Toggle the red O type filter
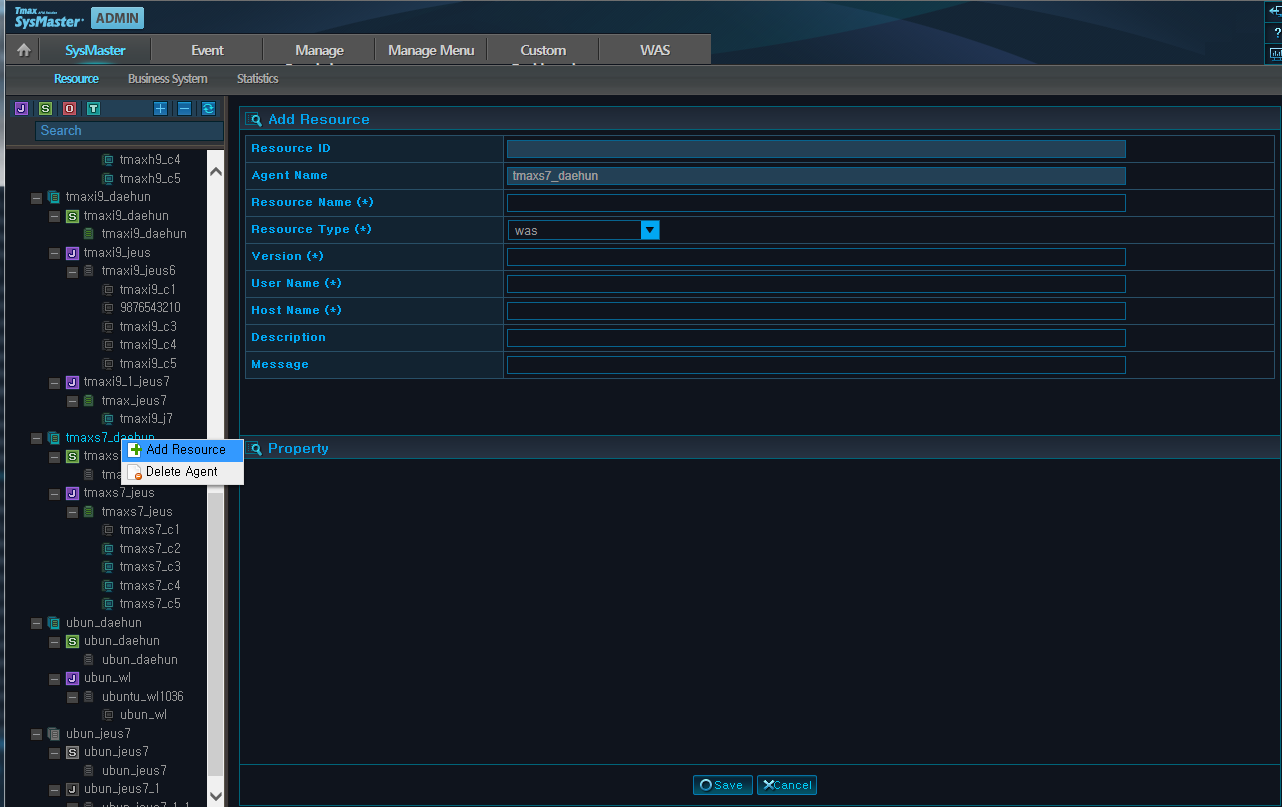This screenshot has width=1282, height=807. pyautogui.click(x=69, y=108)
